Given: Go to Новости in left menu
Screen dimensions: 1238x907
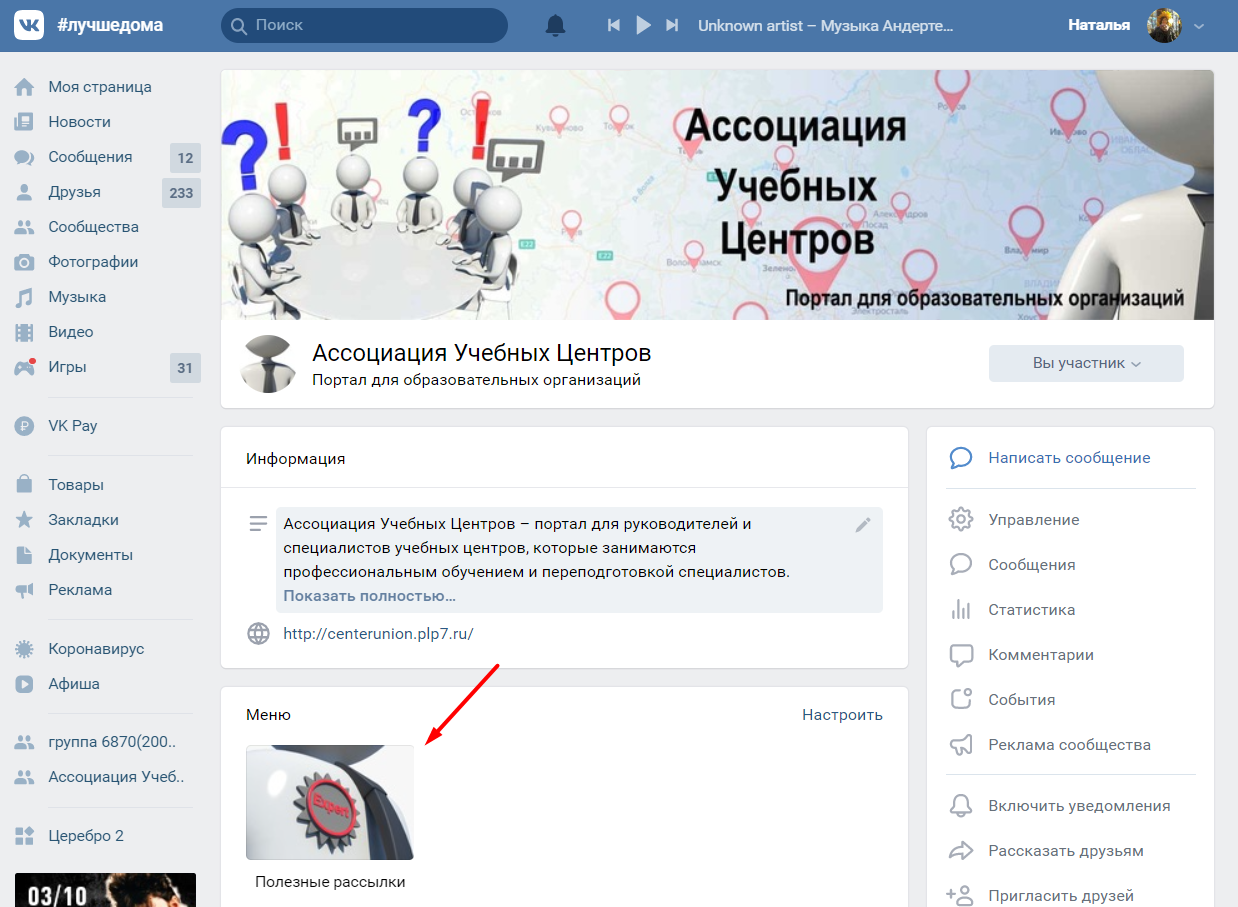Looking at the screenshot, I should tap(80, 122).
